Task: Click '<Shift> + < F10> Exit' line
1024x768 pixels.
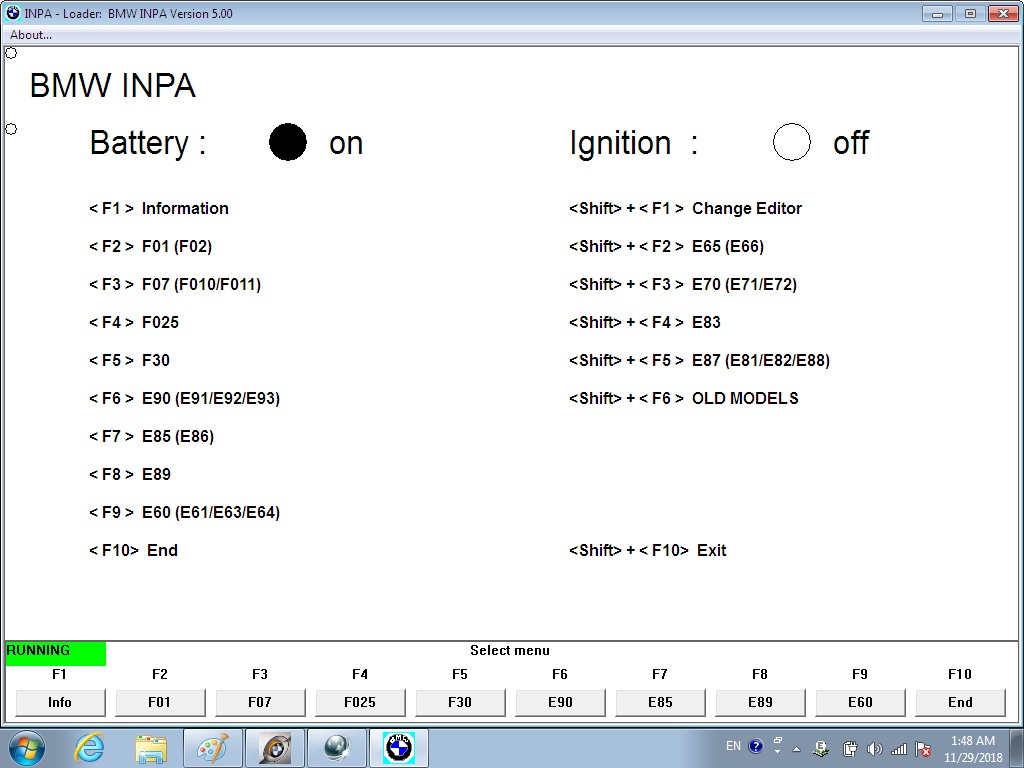Action: coord(647,550)
